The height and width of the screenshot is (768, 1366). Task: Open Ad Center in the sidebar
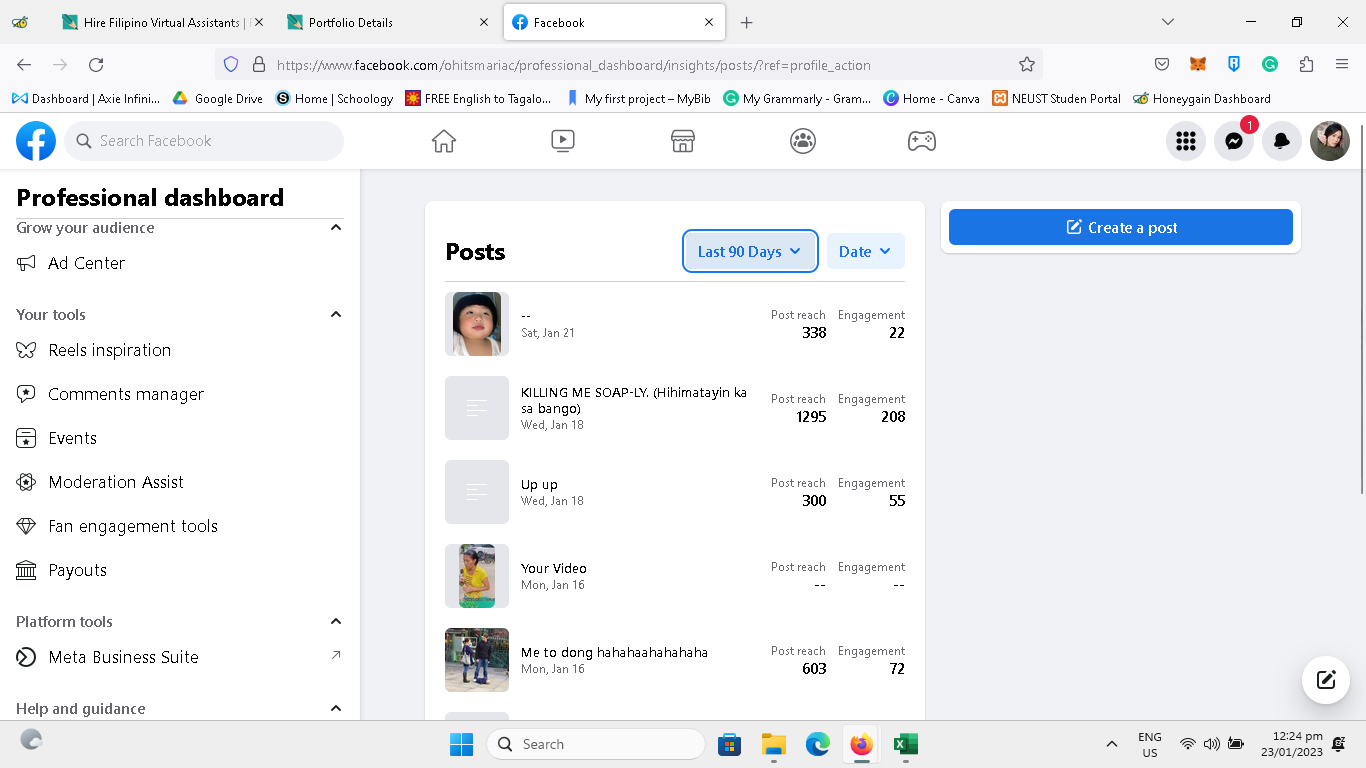180,263
